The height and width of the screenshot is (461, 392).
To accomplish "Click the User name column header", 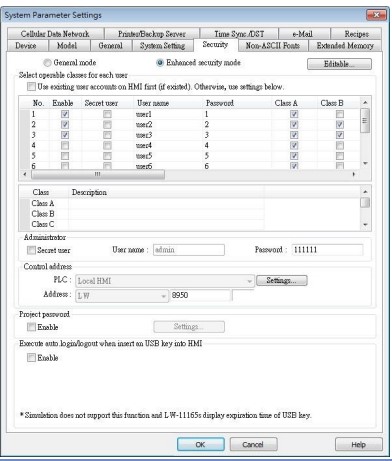I will click(x=168, y=103).
